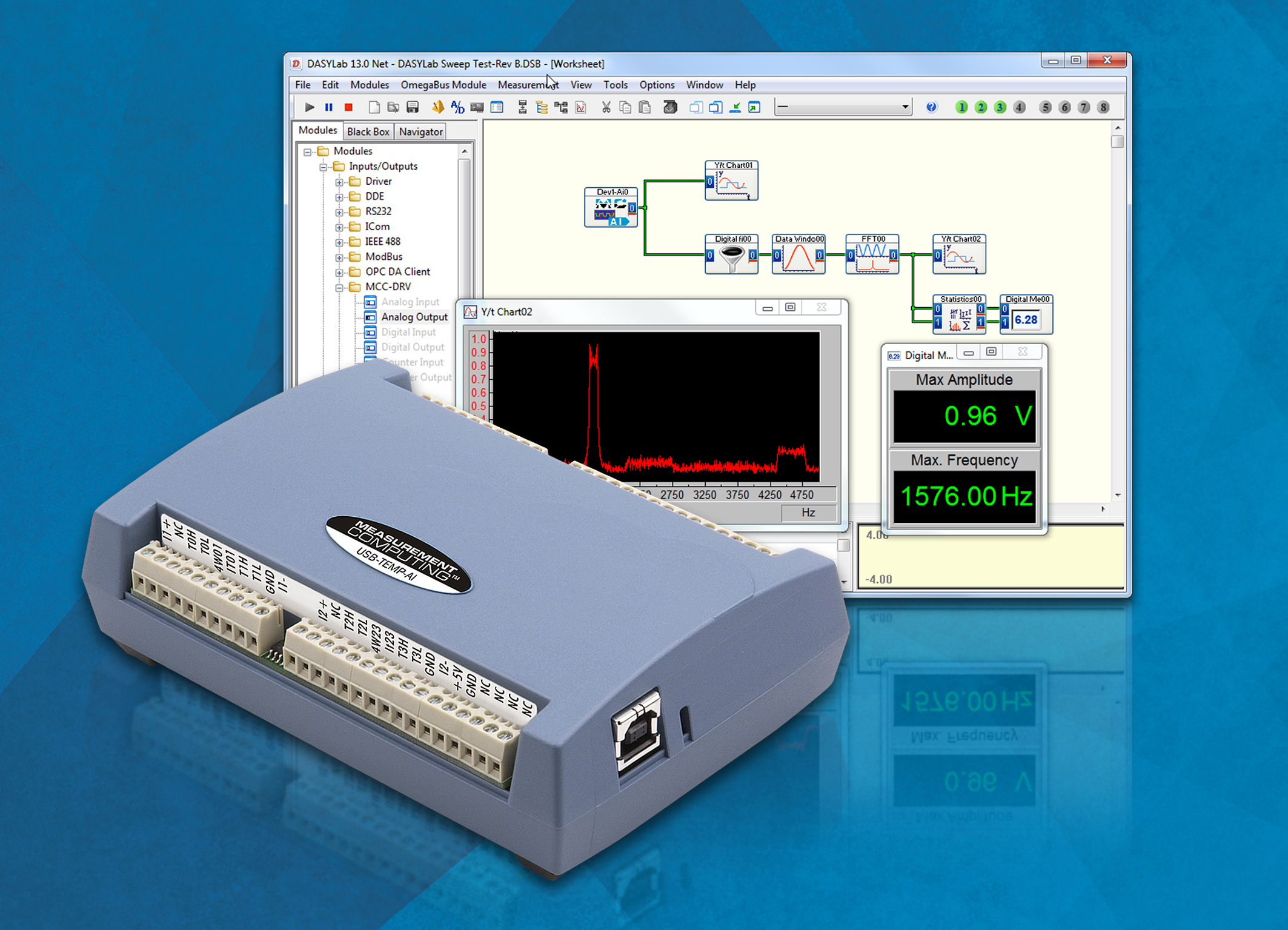Expand the Driver folder in tree

[x=339, y=182]
